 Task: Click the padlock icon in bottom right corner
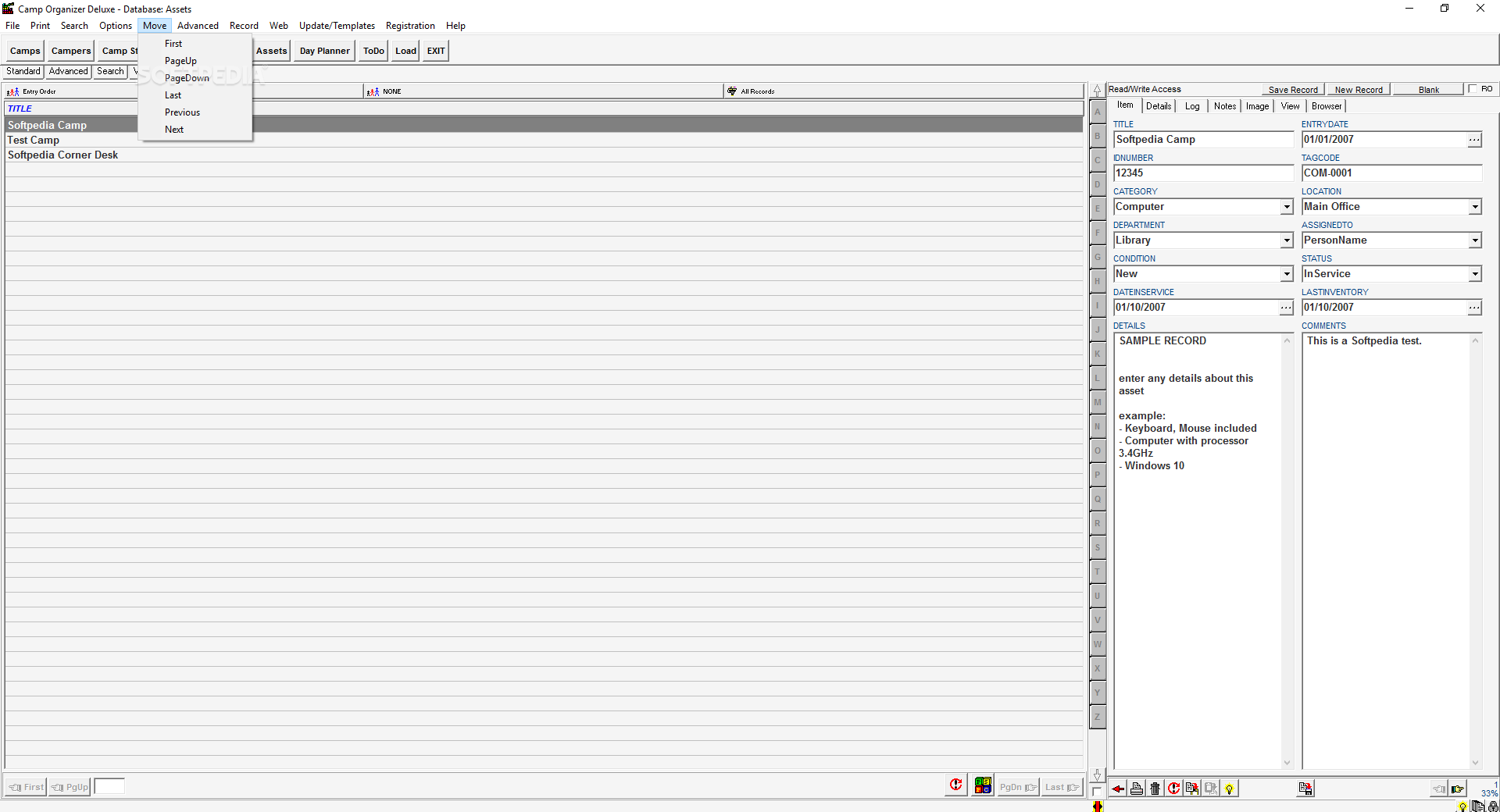point(1493,807)
